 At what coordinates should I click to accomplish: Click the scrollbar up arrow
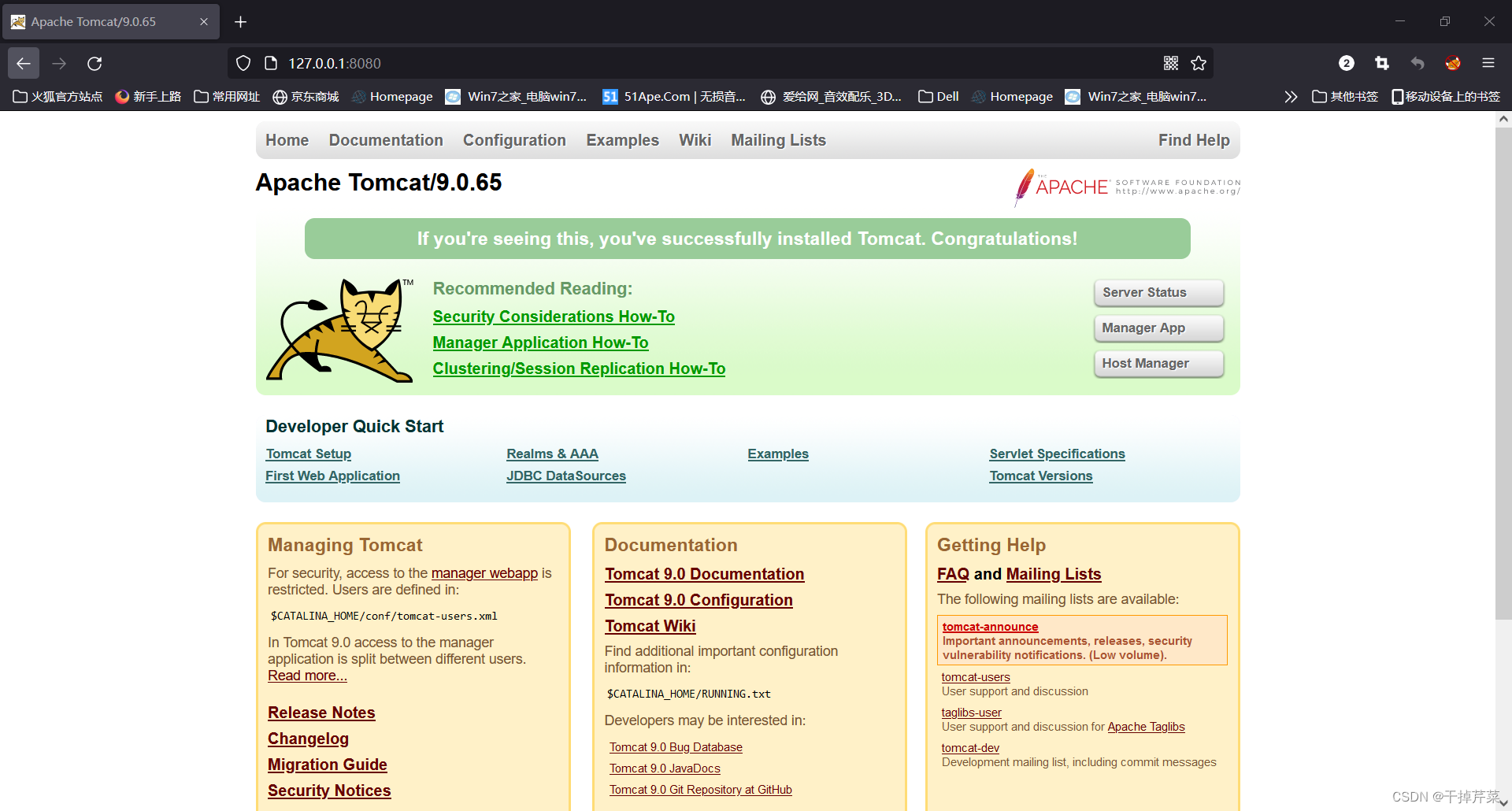(1503, 120)
